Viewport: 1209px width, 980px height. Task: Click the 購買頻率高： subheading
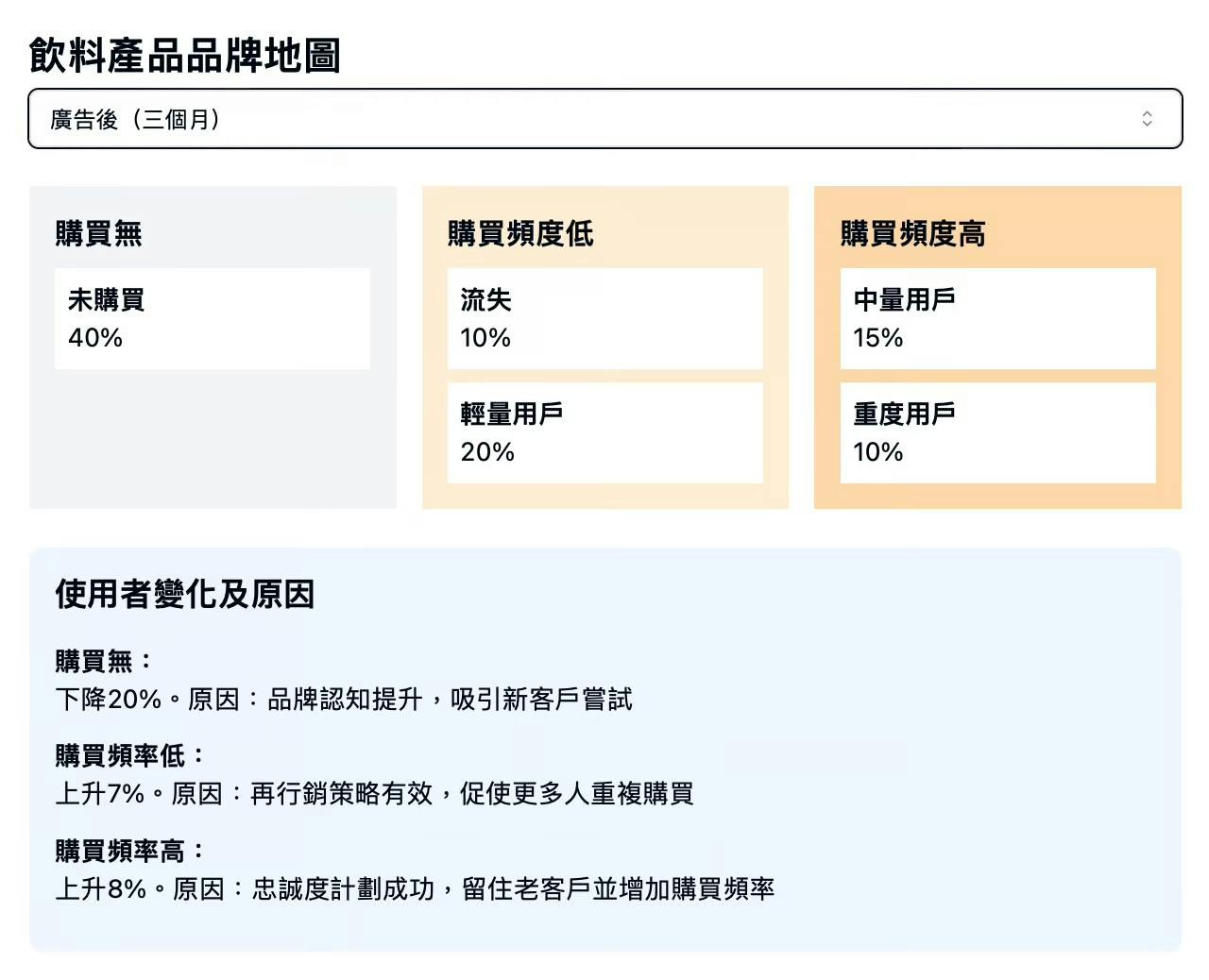coord(130,851)
